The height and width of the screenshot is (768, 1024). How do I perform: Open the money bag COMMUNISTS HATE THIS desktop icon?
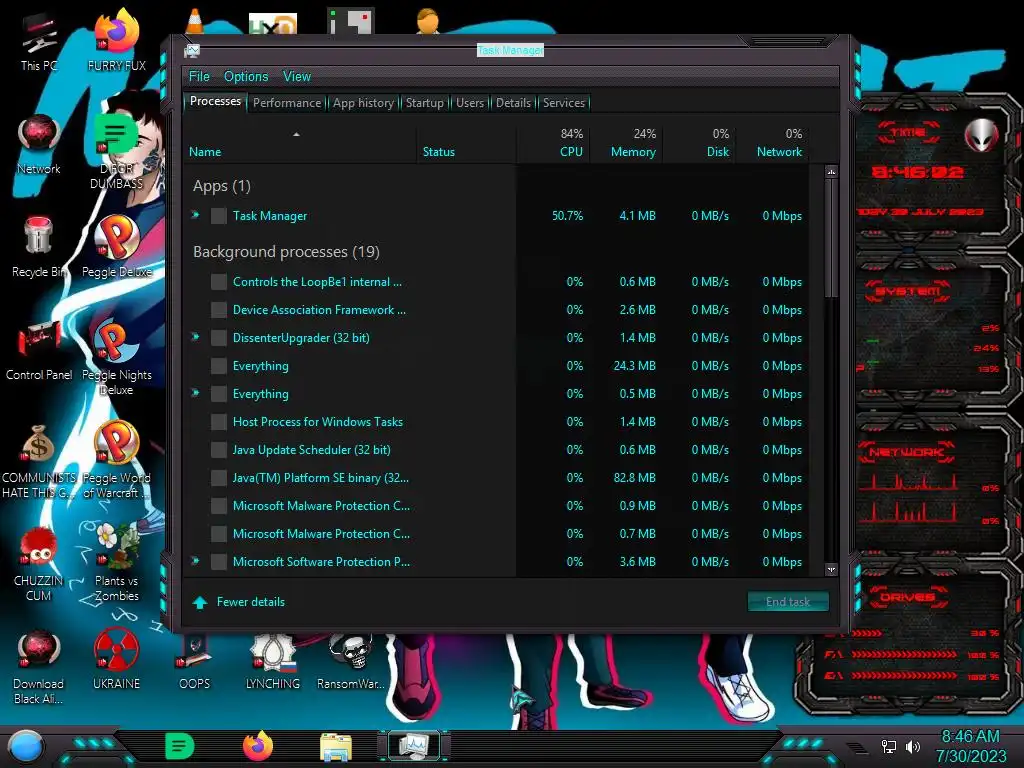click(39, 461)
